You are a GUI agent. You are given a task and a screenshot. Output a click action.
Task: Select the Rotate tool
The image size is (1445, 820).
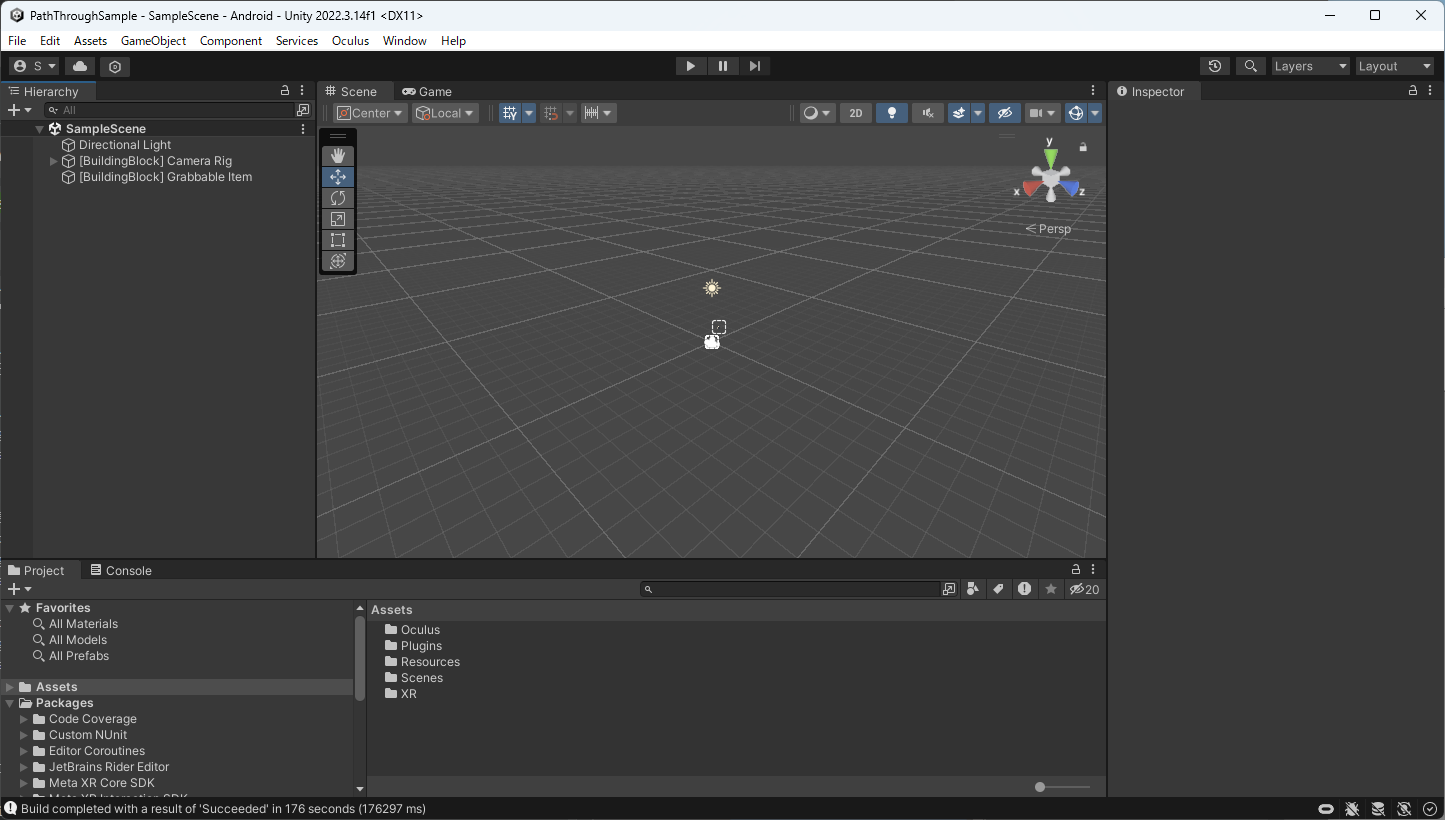[x=337, y=197]
